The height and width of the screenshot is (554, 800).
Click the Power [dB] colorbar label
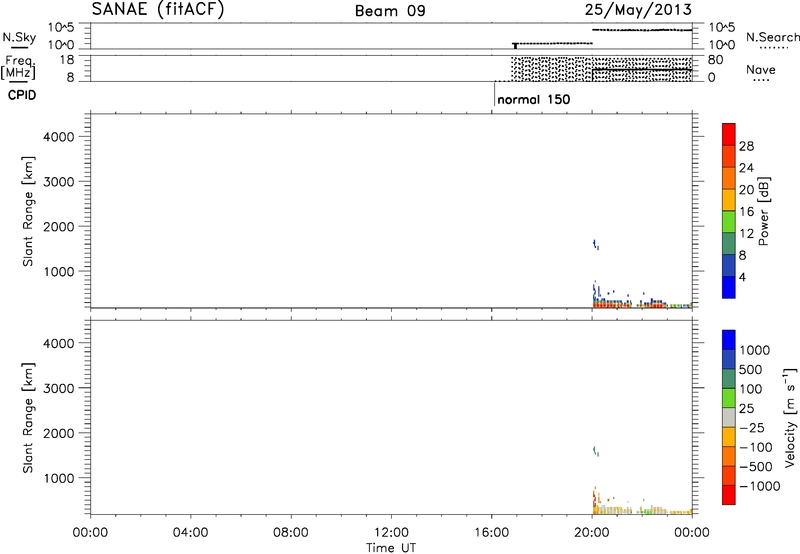tap(763, 211)
